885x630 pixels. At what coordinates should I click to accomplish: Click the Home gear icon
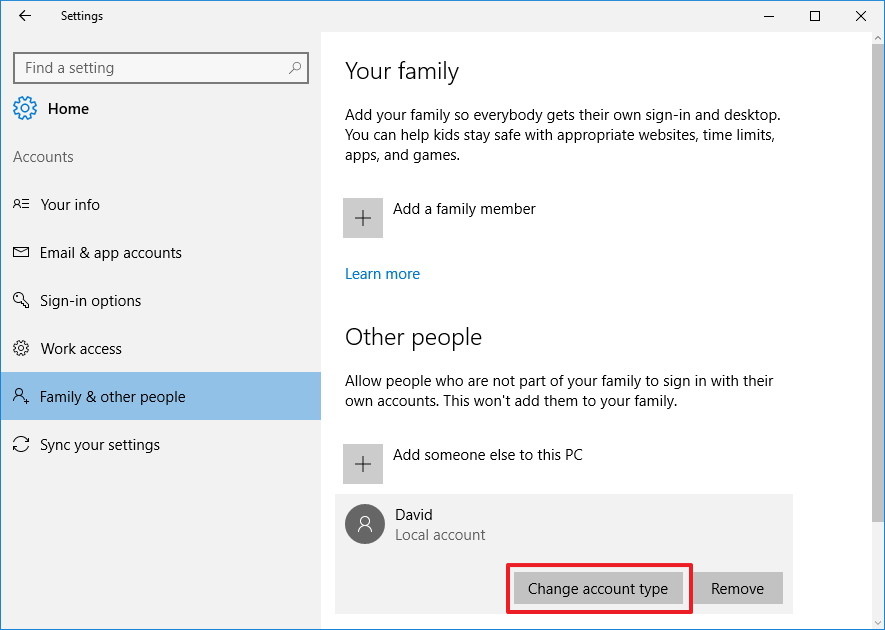[x=25, y=109]
